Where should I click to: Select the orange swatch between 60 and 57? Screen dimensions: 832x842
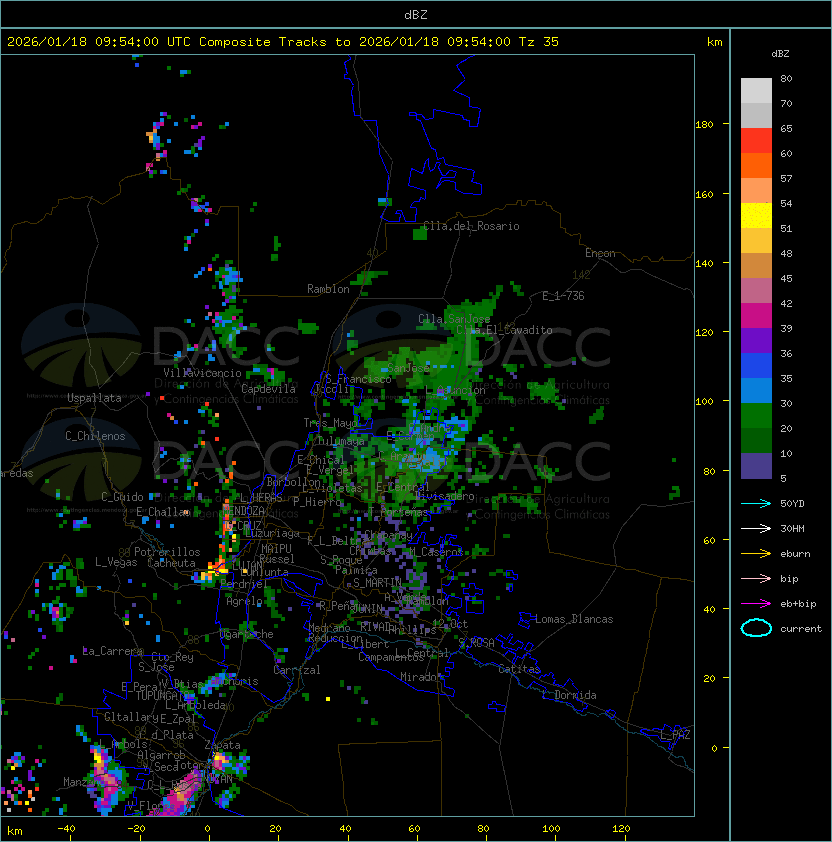756,165
